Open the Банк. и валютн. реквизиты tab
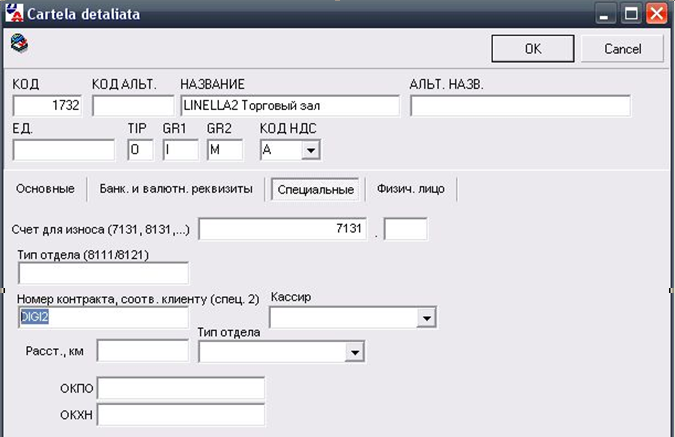 pos(176,189)
